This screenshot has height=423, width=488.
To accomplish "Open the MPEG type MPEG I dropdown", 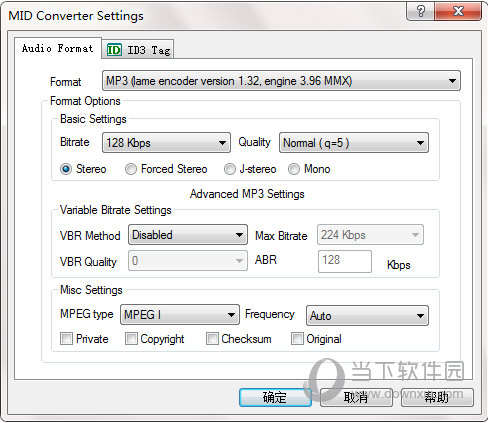I will 180,315.
